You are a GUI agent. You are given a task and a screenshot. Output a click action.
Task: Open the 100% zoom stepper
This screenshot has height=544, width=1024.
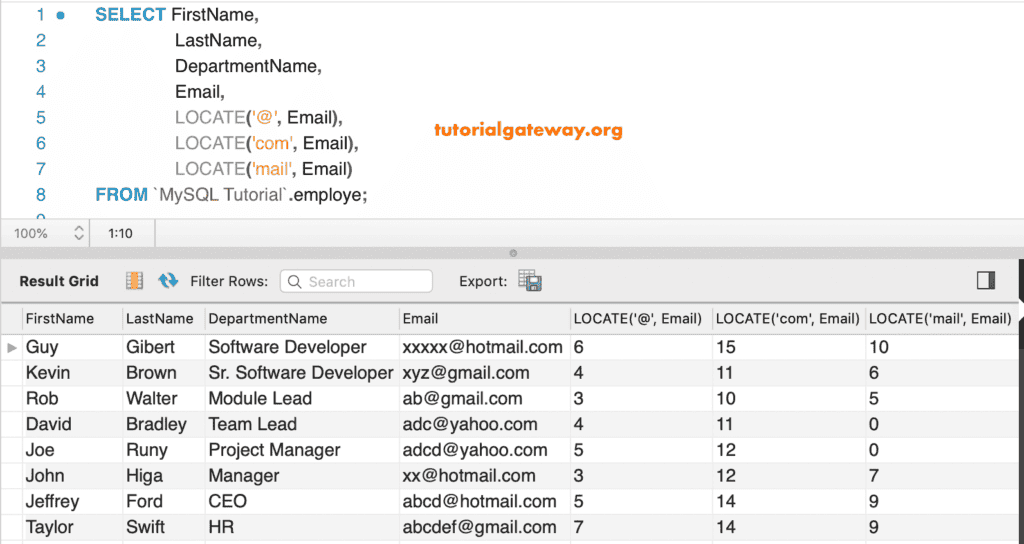80,233
